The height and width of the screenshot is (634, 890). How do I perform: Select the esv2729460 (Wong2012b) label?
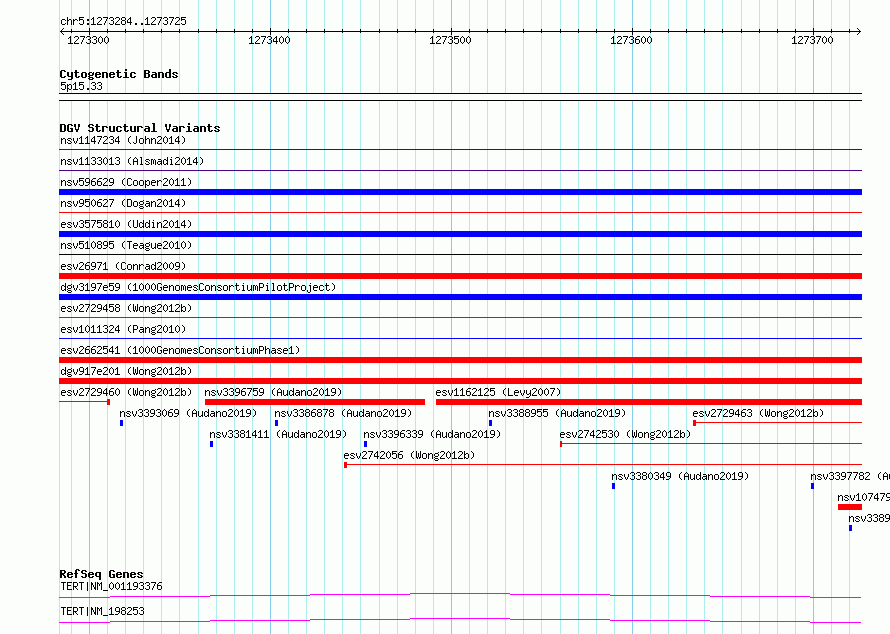[x=126, y=392]
